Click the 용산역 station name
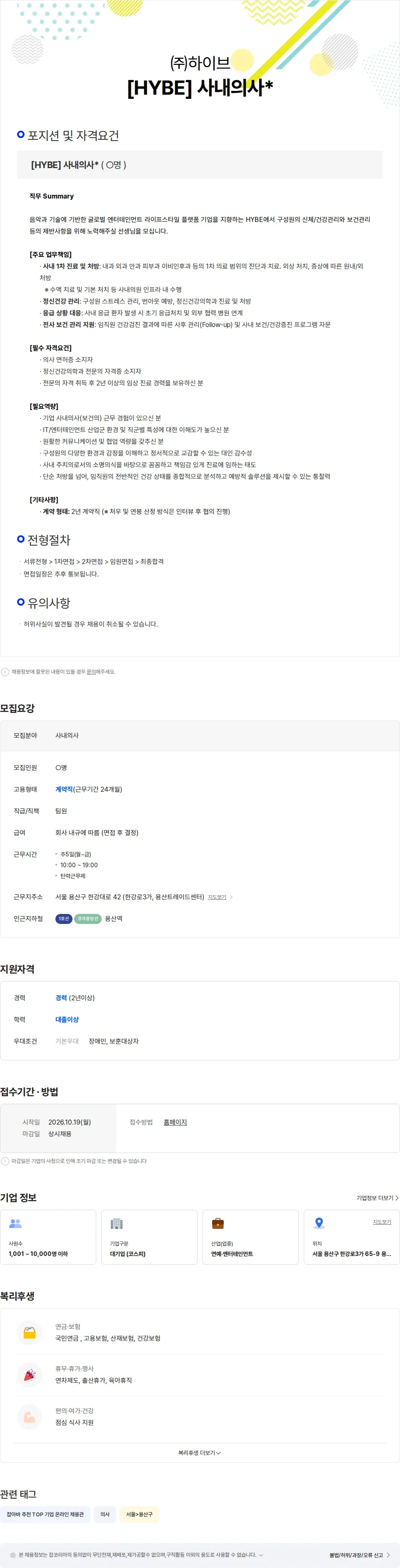 (x=114, y=919)
